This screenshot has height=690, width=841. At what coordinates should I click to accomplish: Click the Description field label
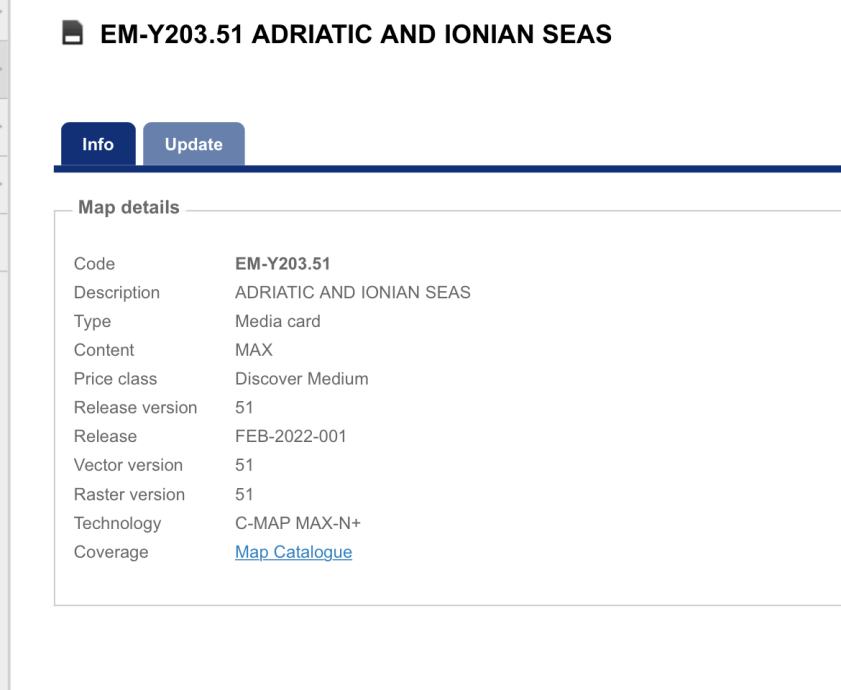[116, 293]
